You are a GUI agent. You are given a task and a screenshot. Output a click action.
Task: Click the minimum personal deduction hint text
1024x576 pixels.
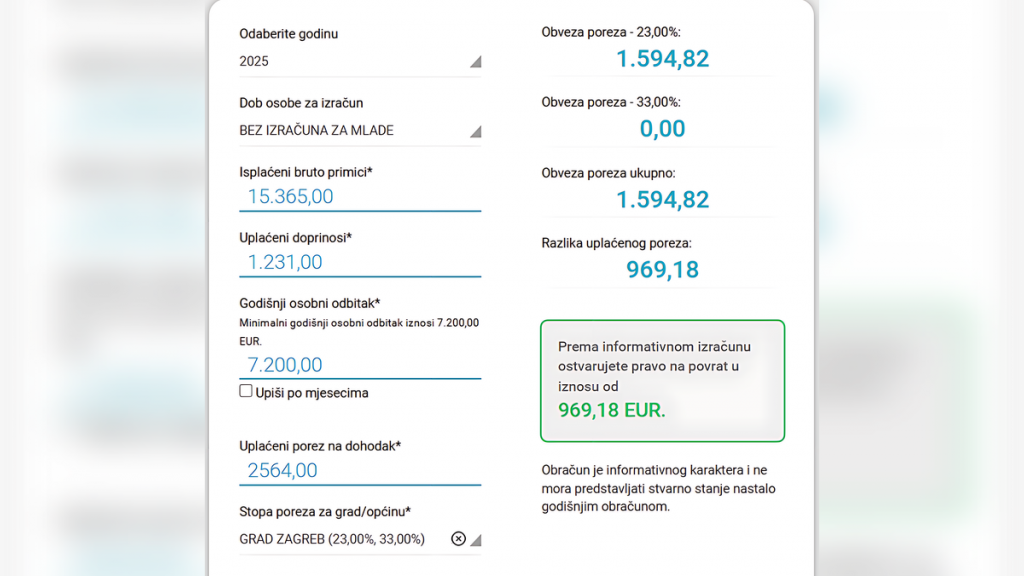(x=359, y=331)
